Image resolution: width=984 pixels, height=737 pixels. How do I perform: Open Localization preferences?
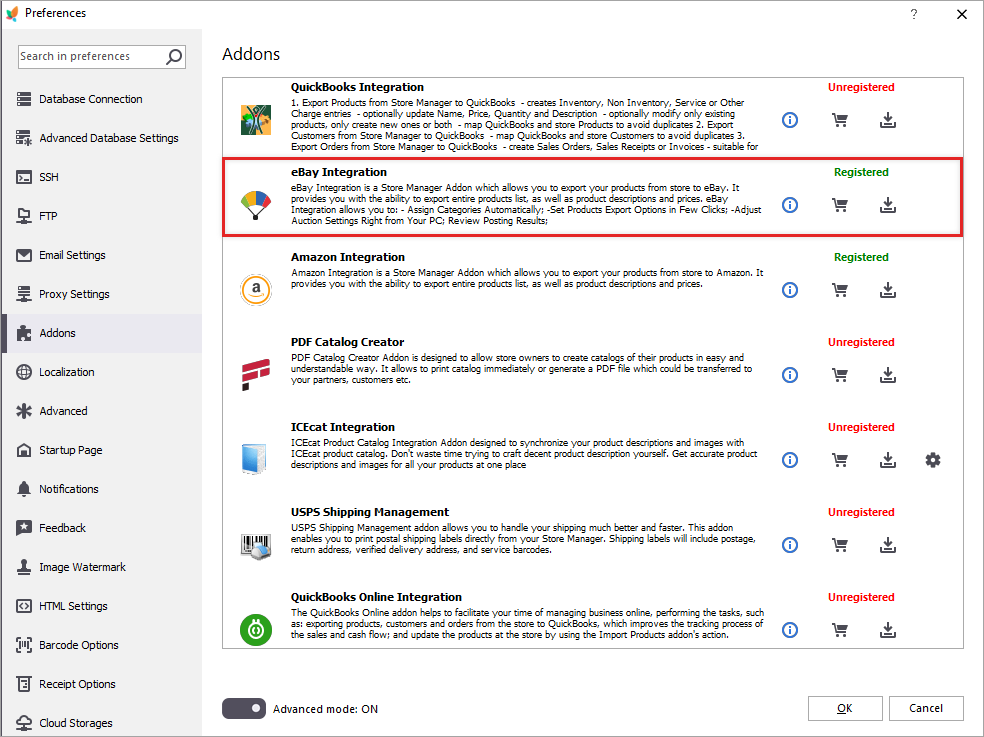tap(102, 372)
